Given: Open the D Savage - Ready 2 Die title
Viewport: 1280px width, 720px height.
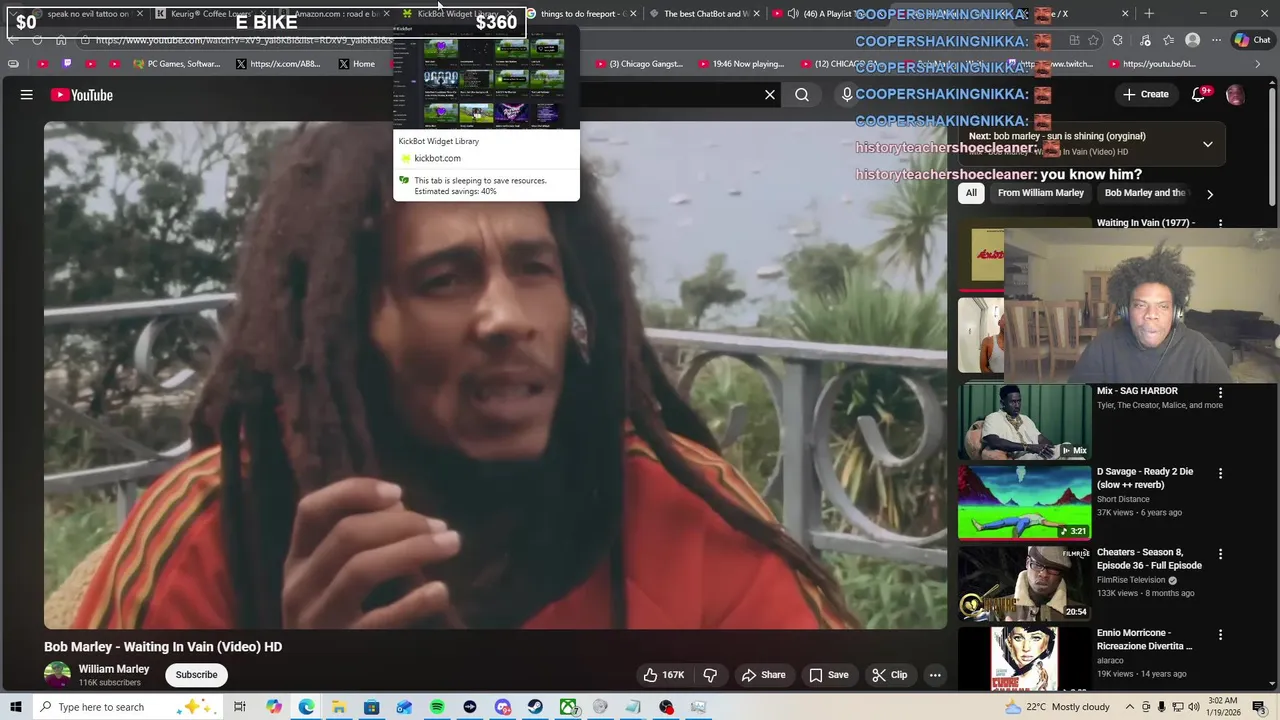Looking at the screenshot, I should pyautogui.click(x=1145, y=478).
